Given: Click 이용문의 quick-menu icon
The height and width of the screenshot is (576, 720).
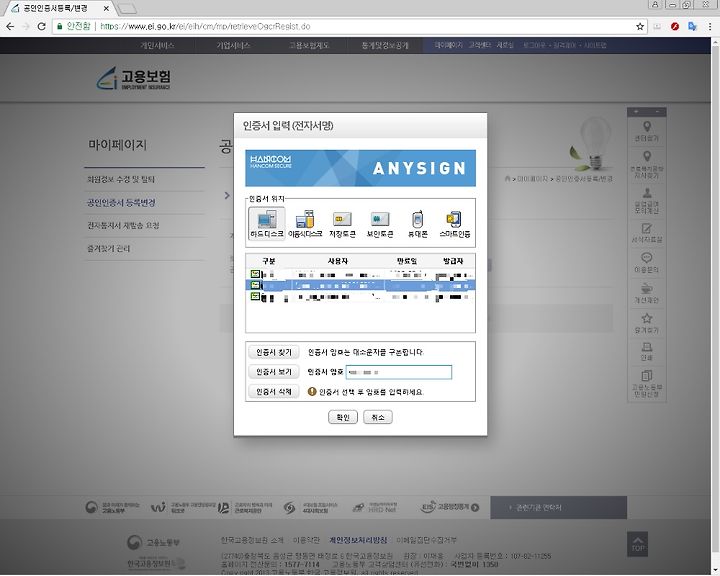Looking at the screenshot, I should (647, 263).
